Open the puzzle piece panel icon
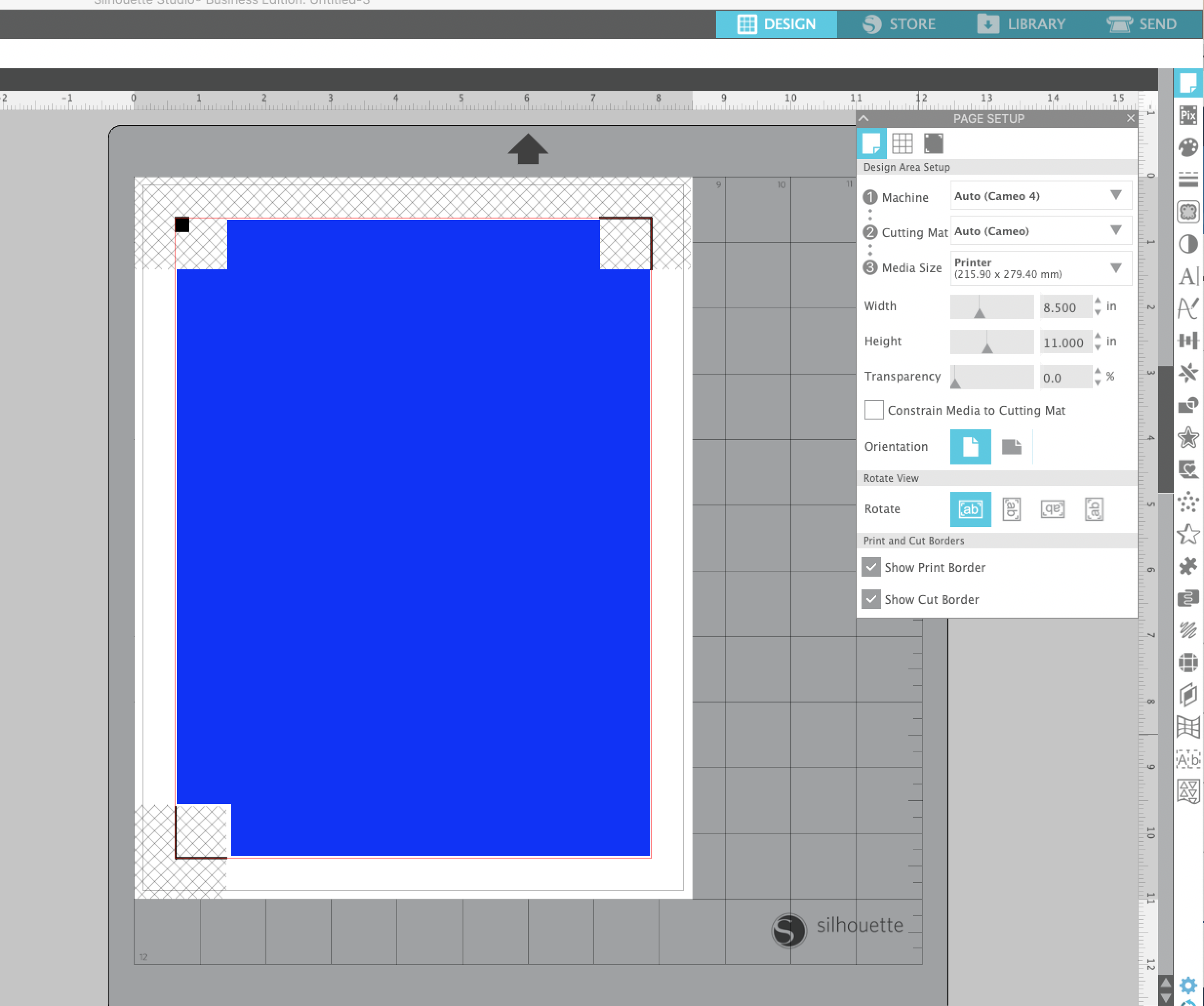This screenshot has height=1006, width=1204. (x=1188, y=566)
